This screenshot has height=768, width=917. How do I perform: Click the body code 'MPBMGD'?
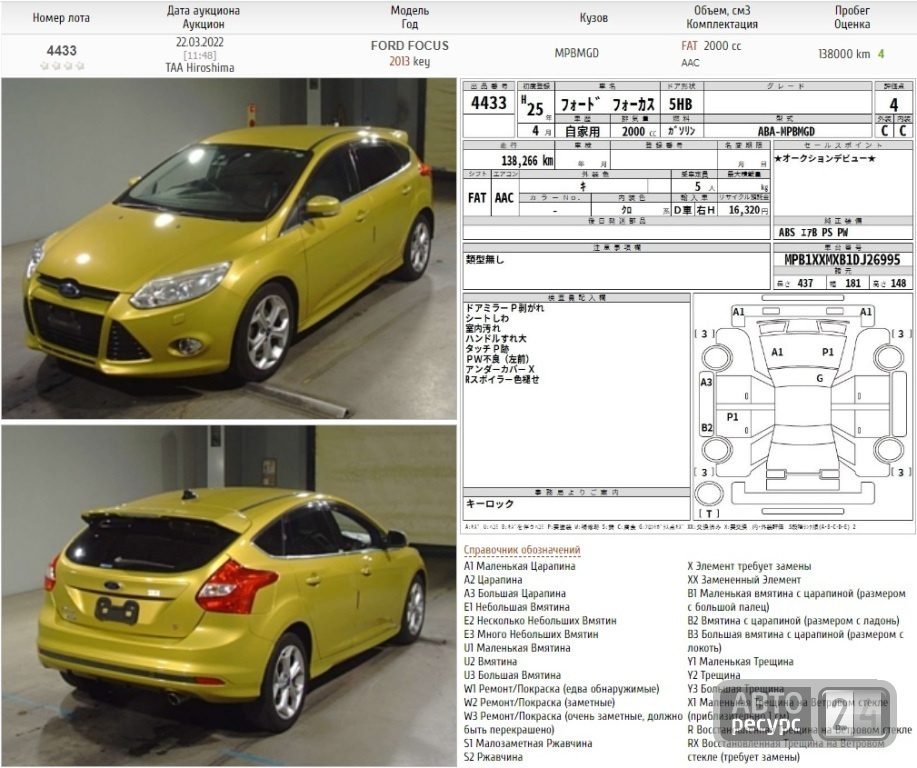coord(577,53)
